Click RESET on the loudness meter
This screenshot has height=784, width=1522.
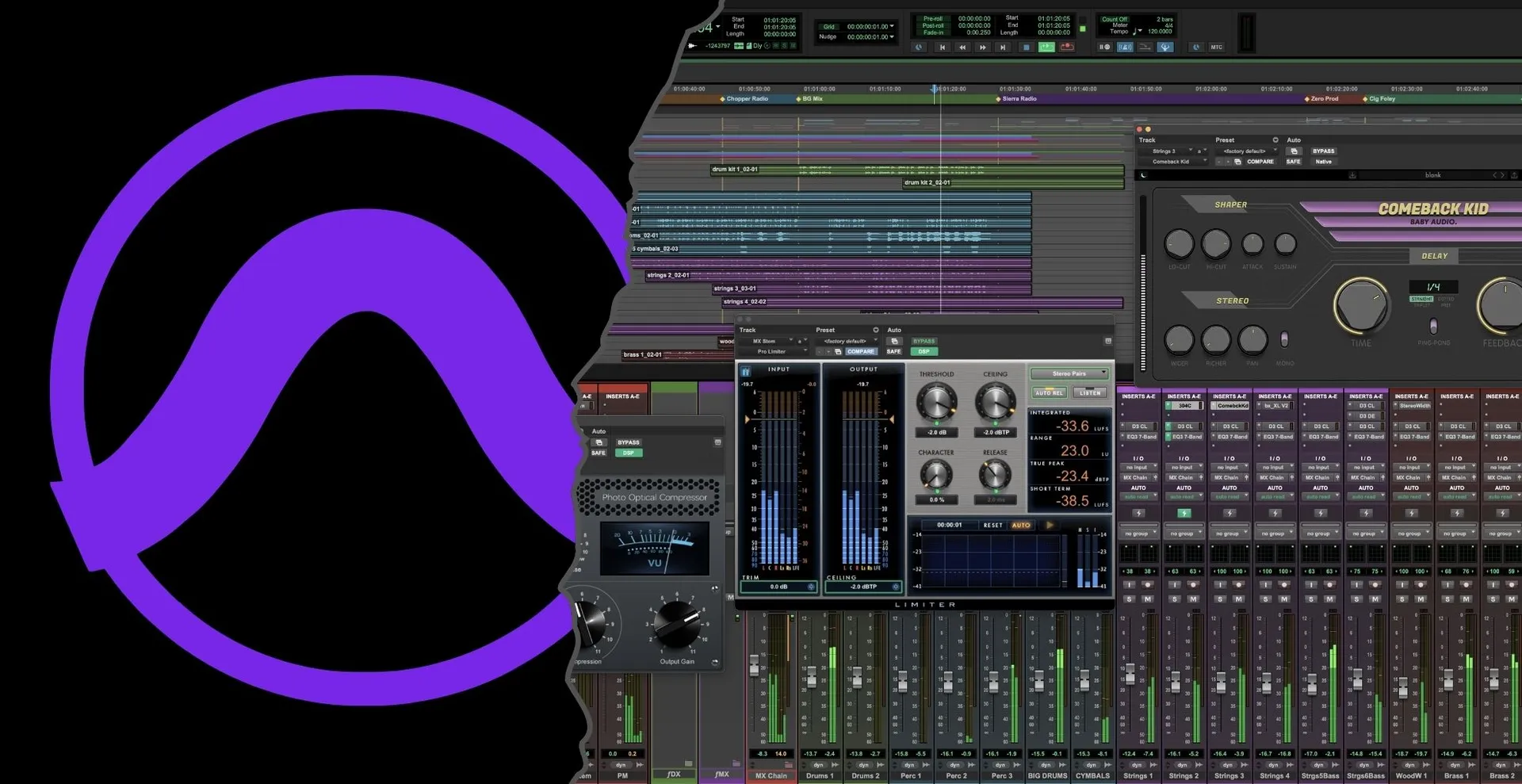tap(992, 526)
